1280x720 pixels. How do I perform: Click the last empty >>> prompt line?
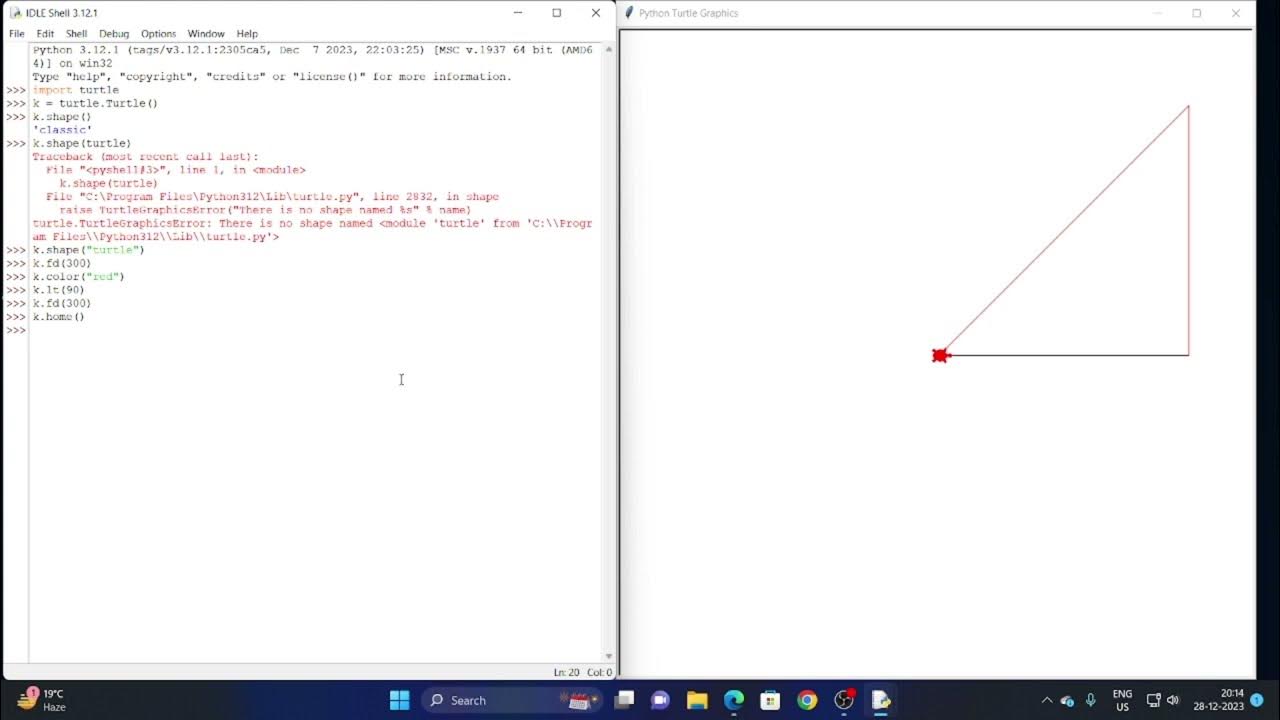point(15,330)
